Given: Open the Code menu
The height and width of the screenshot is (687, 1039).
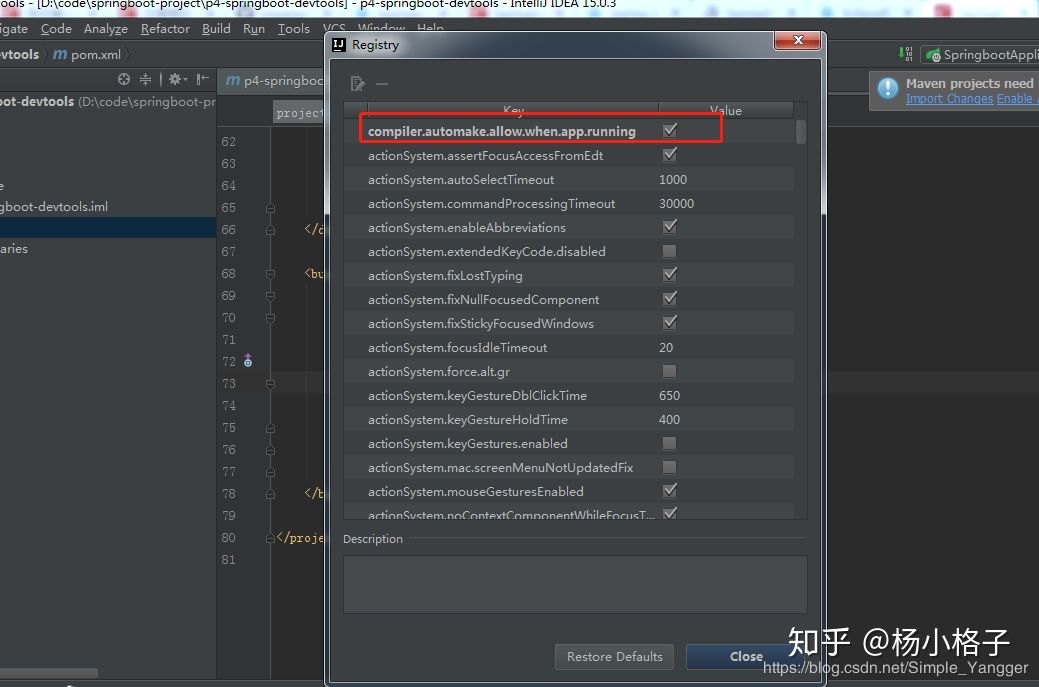Looking at the screenshot, I should (56, 28).
